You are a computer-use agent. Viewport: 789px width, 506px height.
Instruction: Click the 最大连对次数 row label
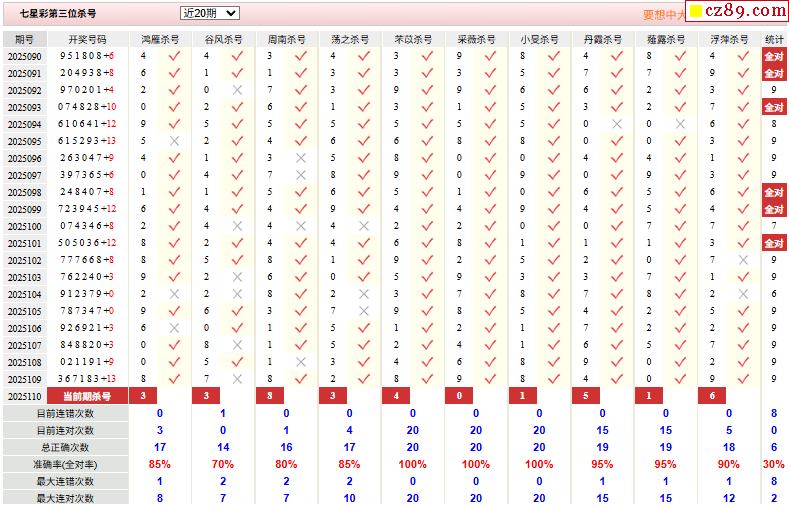click(x=65, y=498)
